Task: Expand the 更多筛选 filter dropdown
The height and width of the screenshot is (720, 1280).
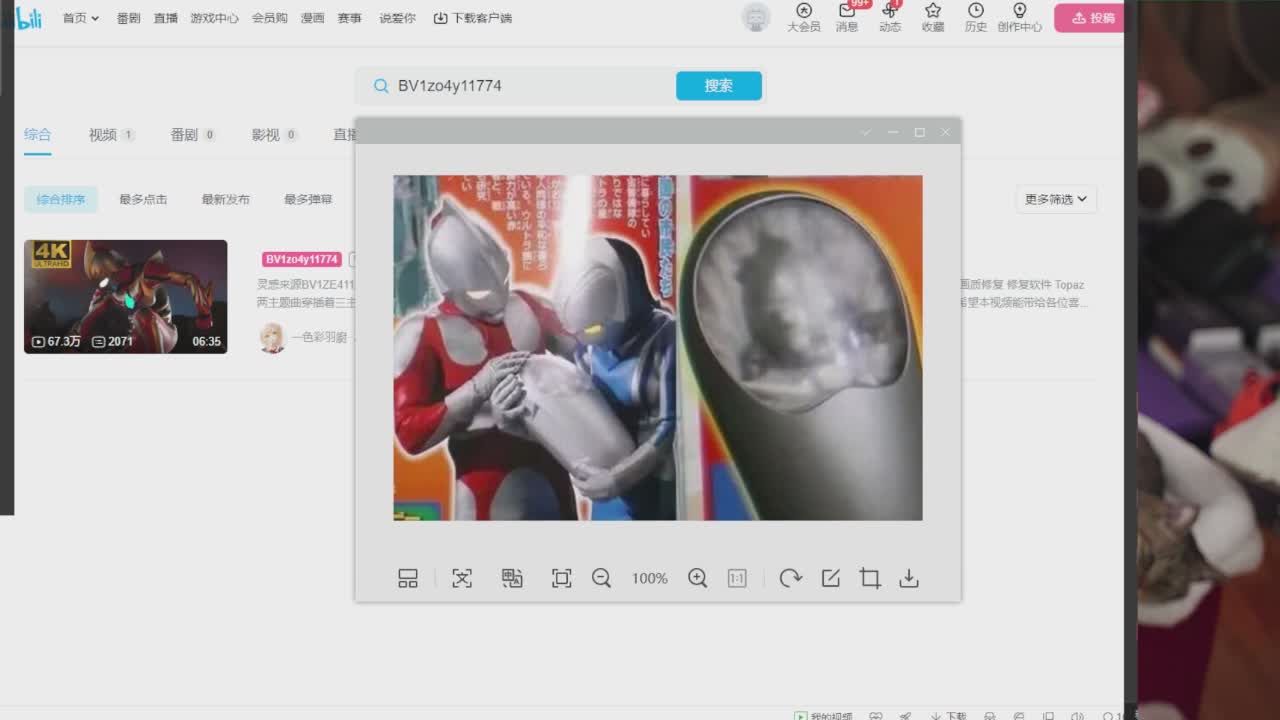Action: coord(1056,199)
